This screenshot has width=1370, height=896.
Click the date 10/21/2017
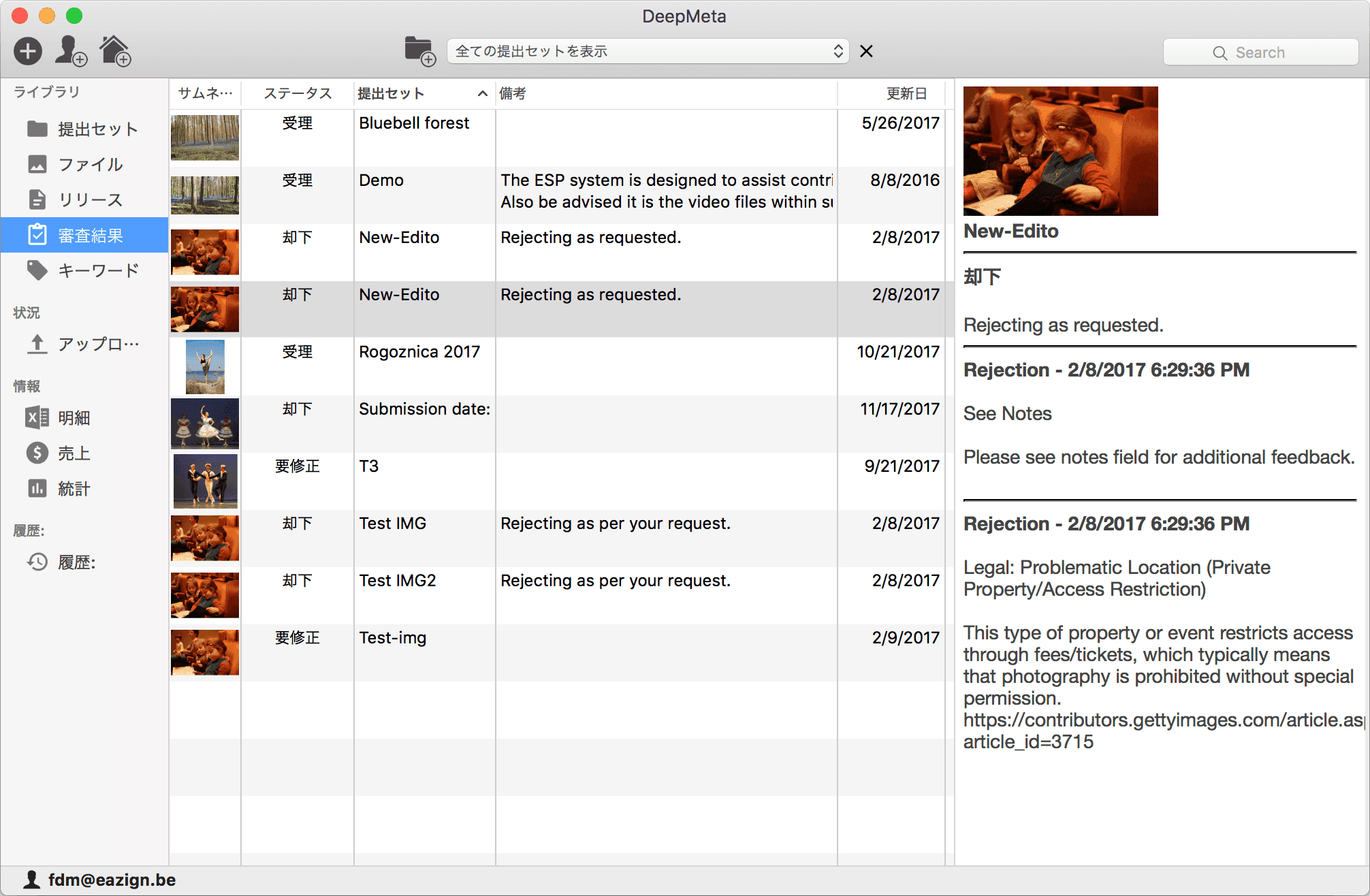click(898, 352)
